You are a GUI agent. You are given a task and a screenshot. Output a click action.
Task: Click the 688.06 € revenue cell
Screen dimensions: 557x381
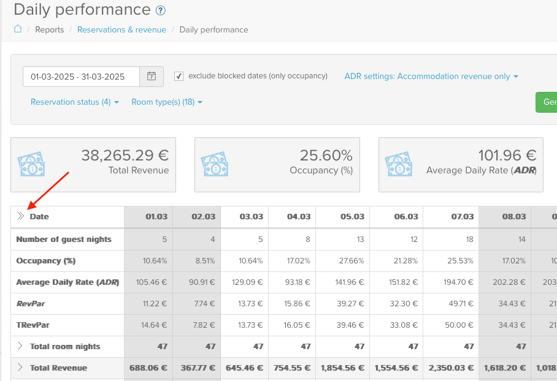[148, 368]
